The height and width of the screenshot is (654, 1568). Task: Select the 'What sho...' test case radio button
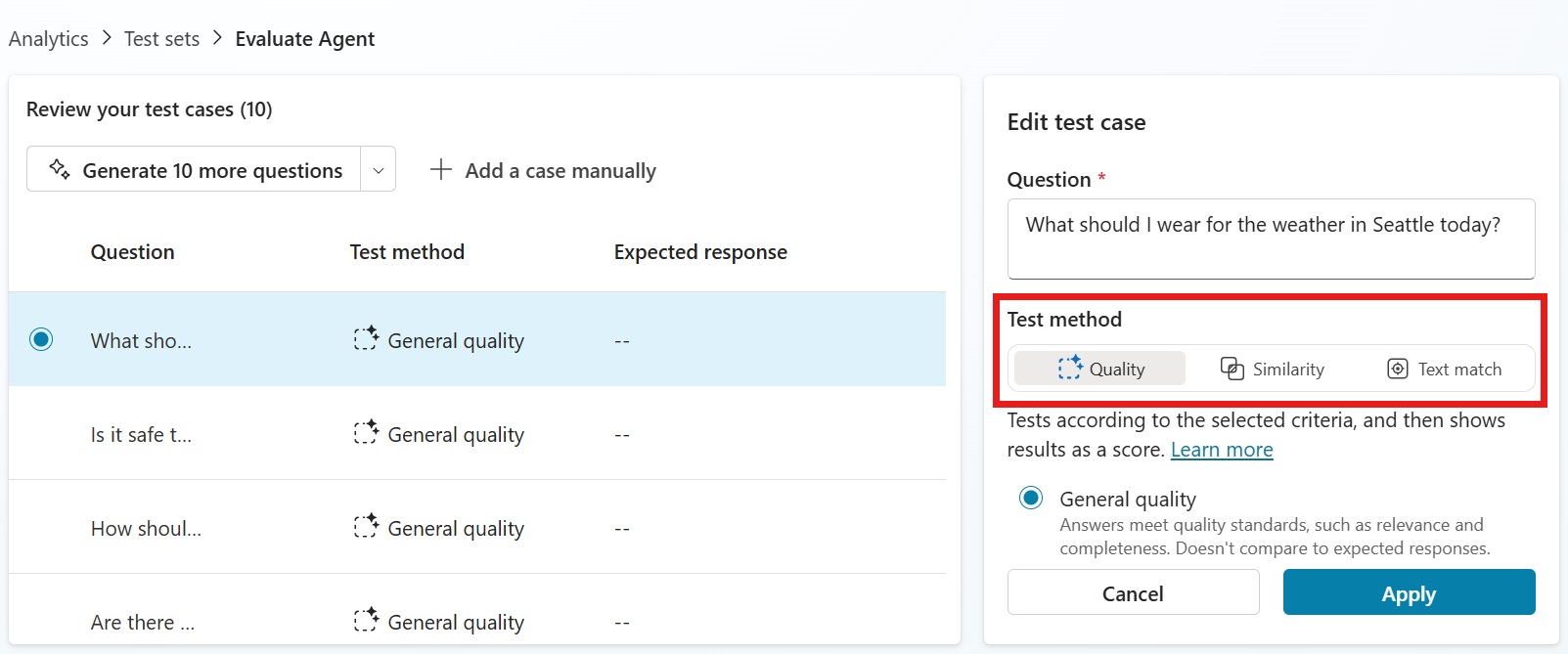(x=41, y=339)
